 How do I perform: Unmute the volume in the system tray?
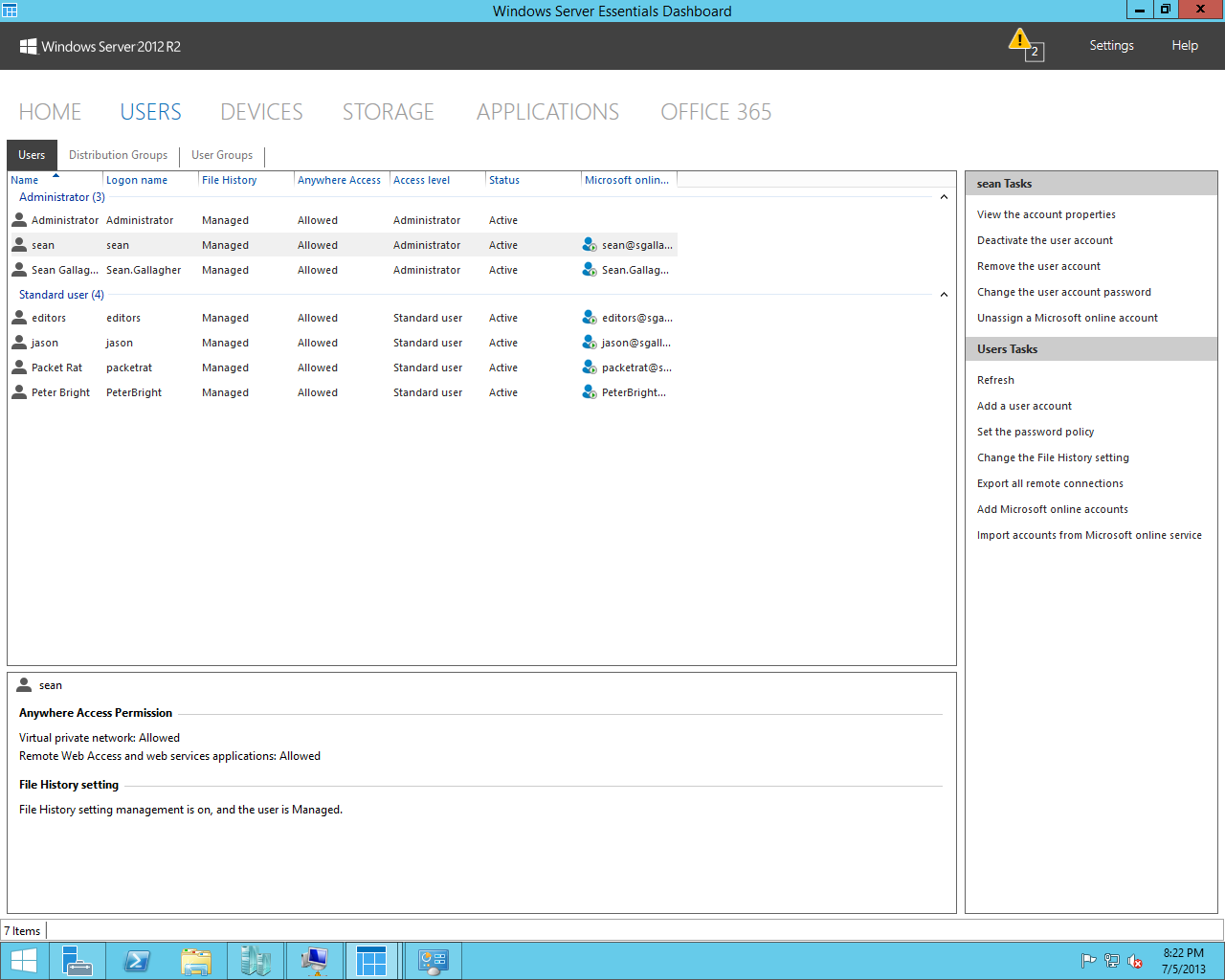click(1135, 960)
